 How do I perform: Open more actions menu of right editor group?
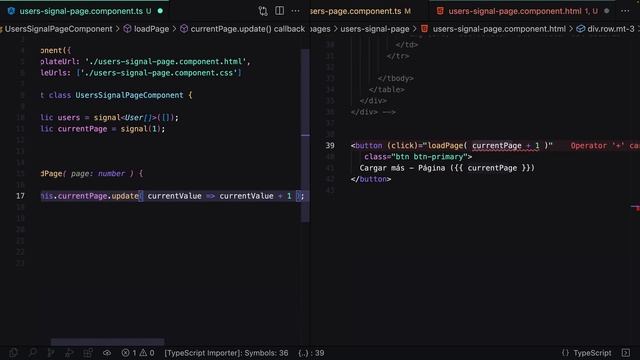625,11
